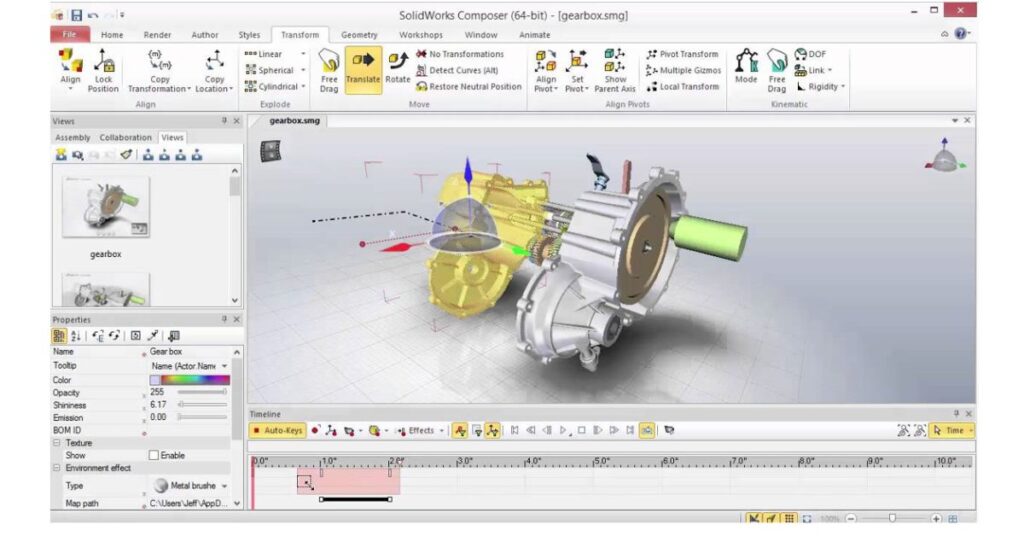The width and height of the screenshot is (1024, 536).
Task: Select Pivot Transform option
Action: tap(682, 54)
